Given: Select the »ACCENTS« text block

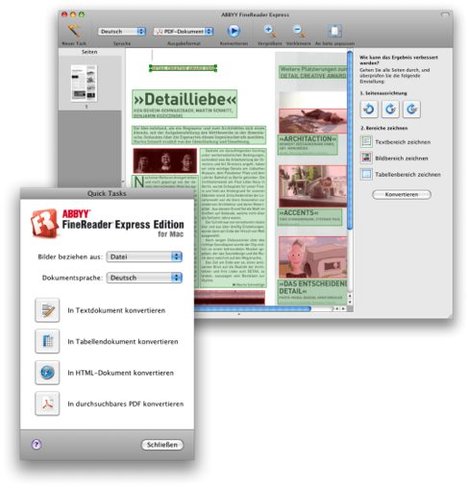Looking at the screenshot, I should (x=310, y=217).
